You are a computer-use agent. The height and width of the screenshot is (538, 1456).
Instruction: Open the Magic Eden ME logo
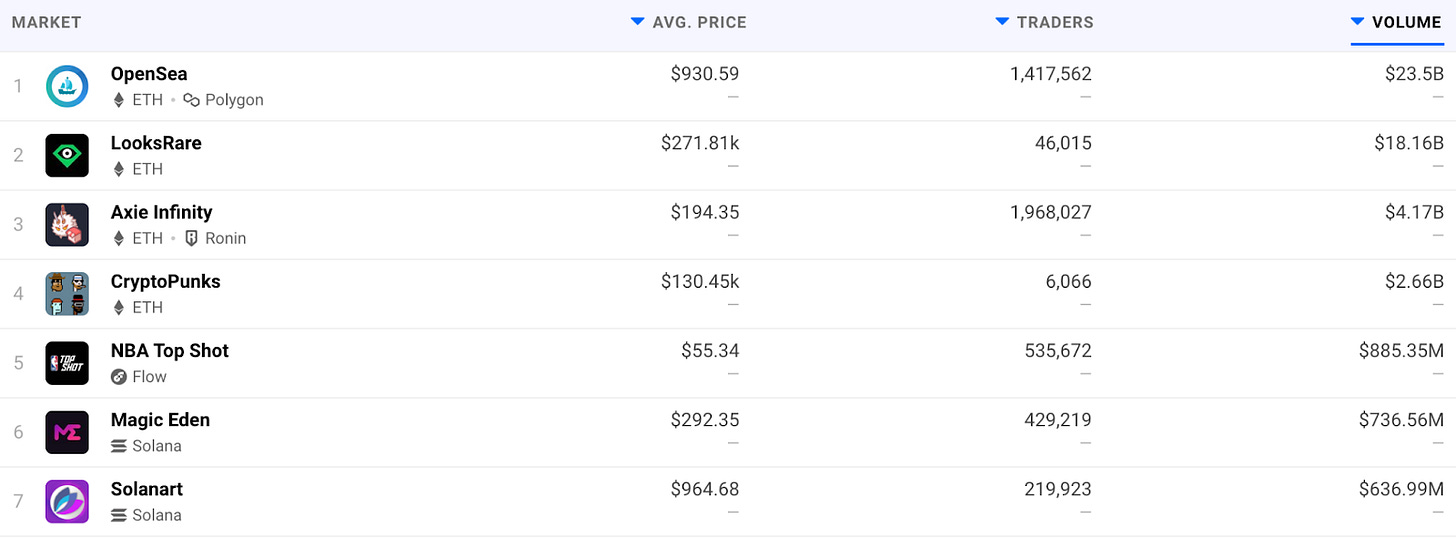coord(67,432)
